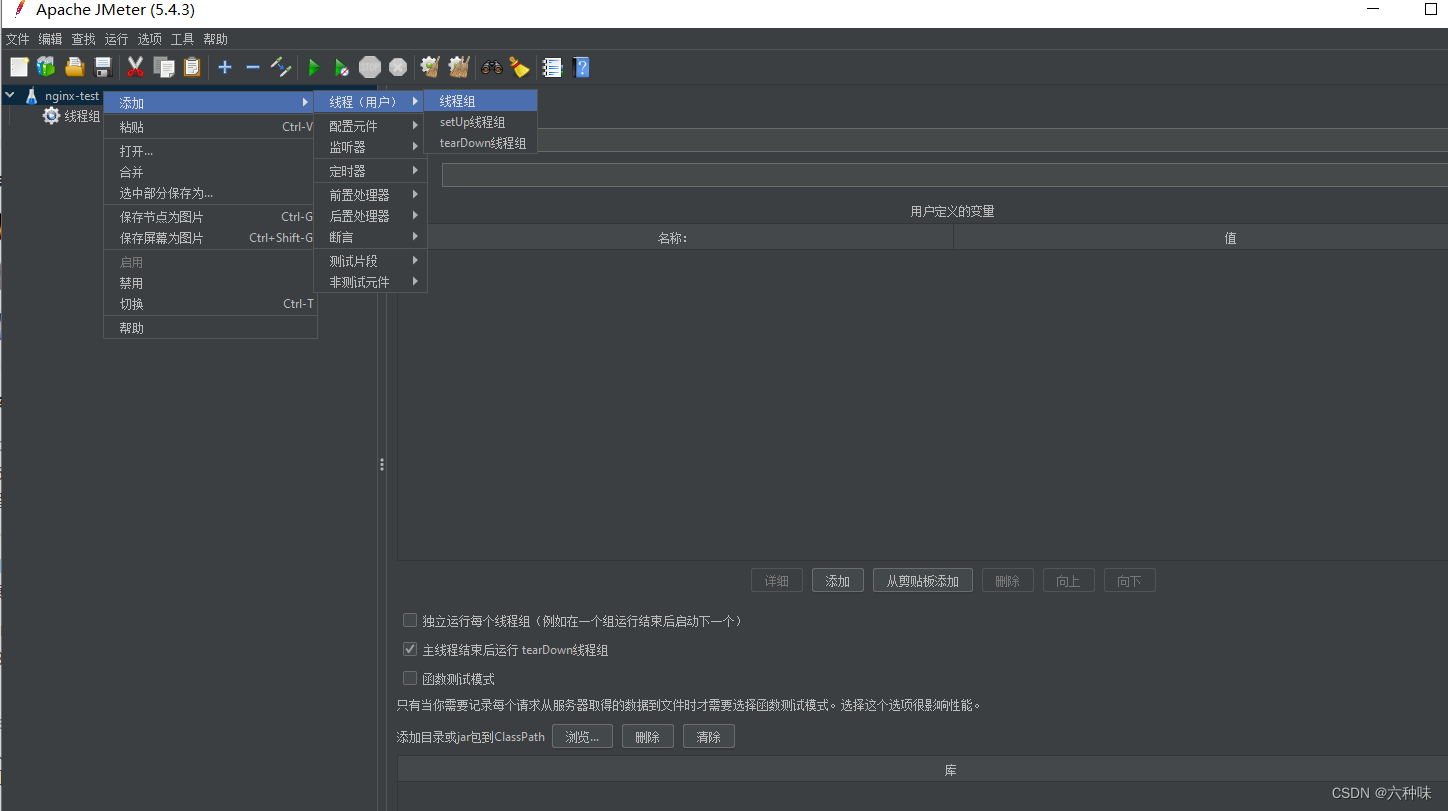Click the 删除 button beside 浏览
The width and height of the screenshot is (1448, 811).
click(648, 737)
